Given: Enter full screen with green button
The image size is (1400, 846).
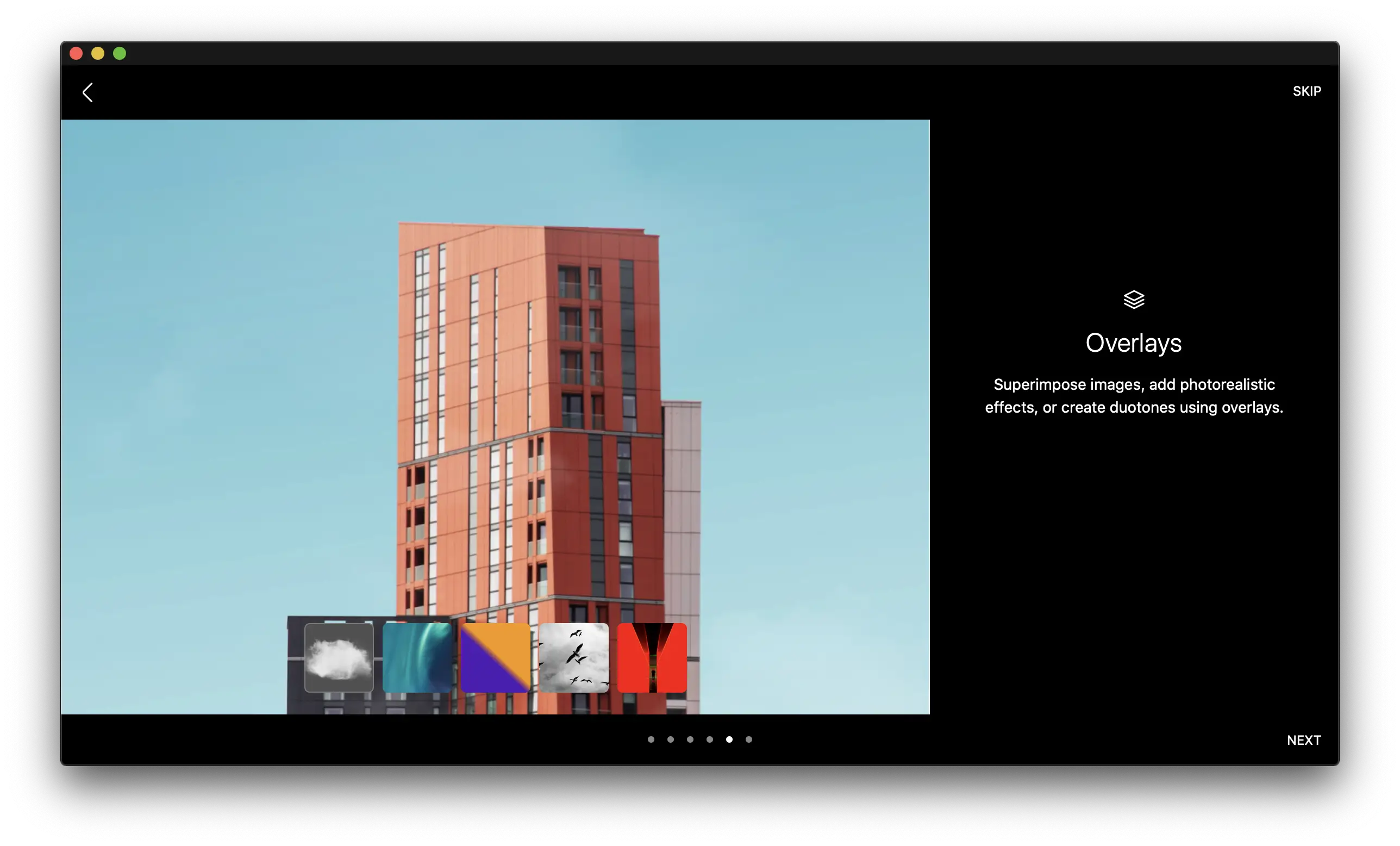Looking at the screenshot, I should coord(120,53).
